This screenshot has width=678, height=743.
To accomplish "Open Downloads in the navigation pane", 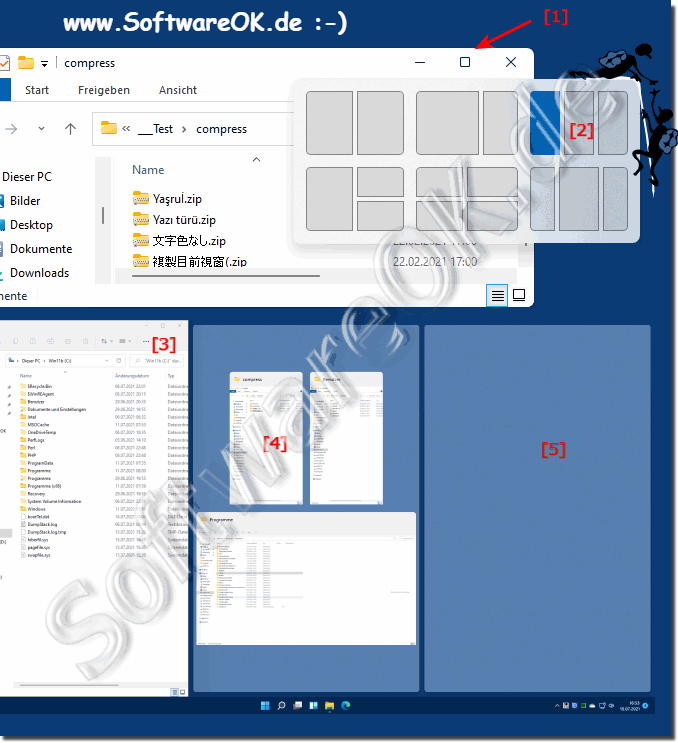I will 35,273.
